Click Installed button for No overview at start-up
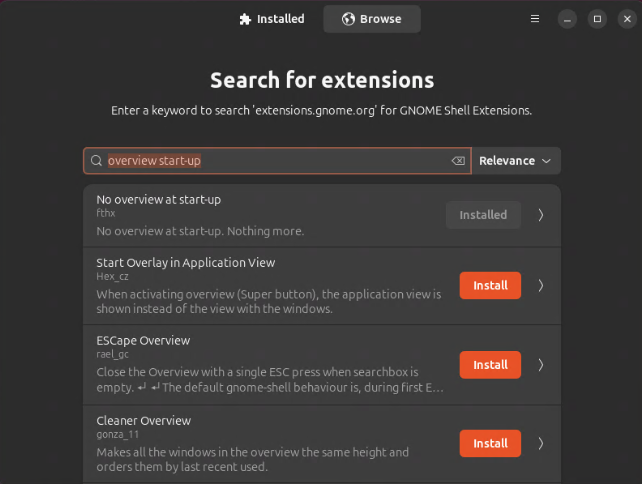The height and width of the screenshot is (484, 642). [483, 215]
